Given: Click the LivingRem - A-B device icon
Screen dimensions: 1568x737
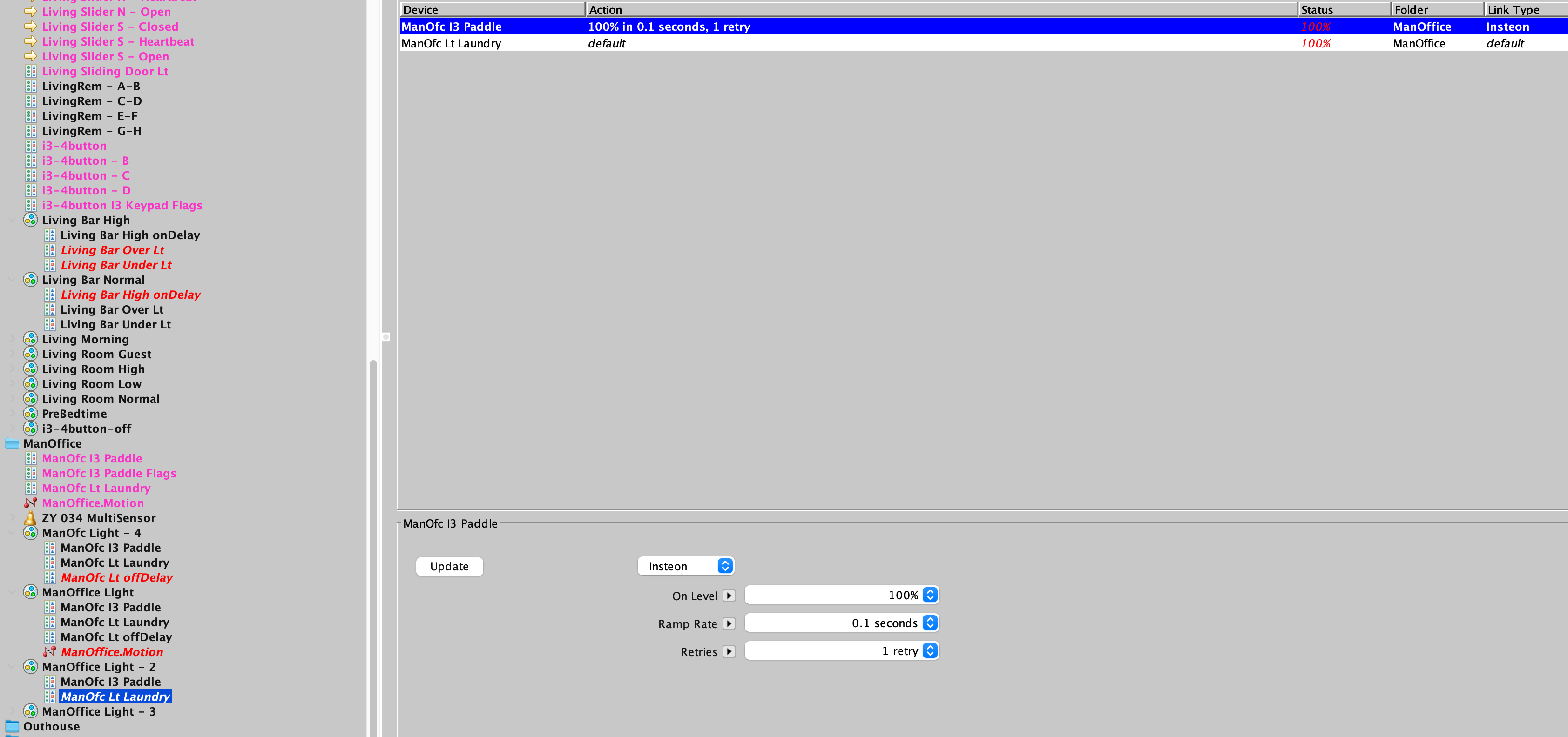Looking at the screenshot, I should point(30,87).
